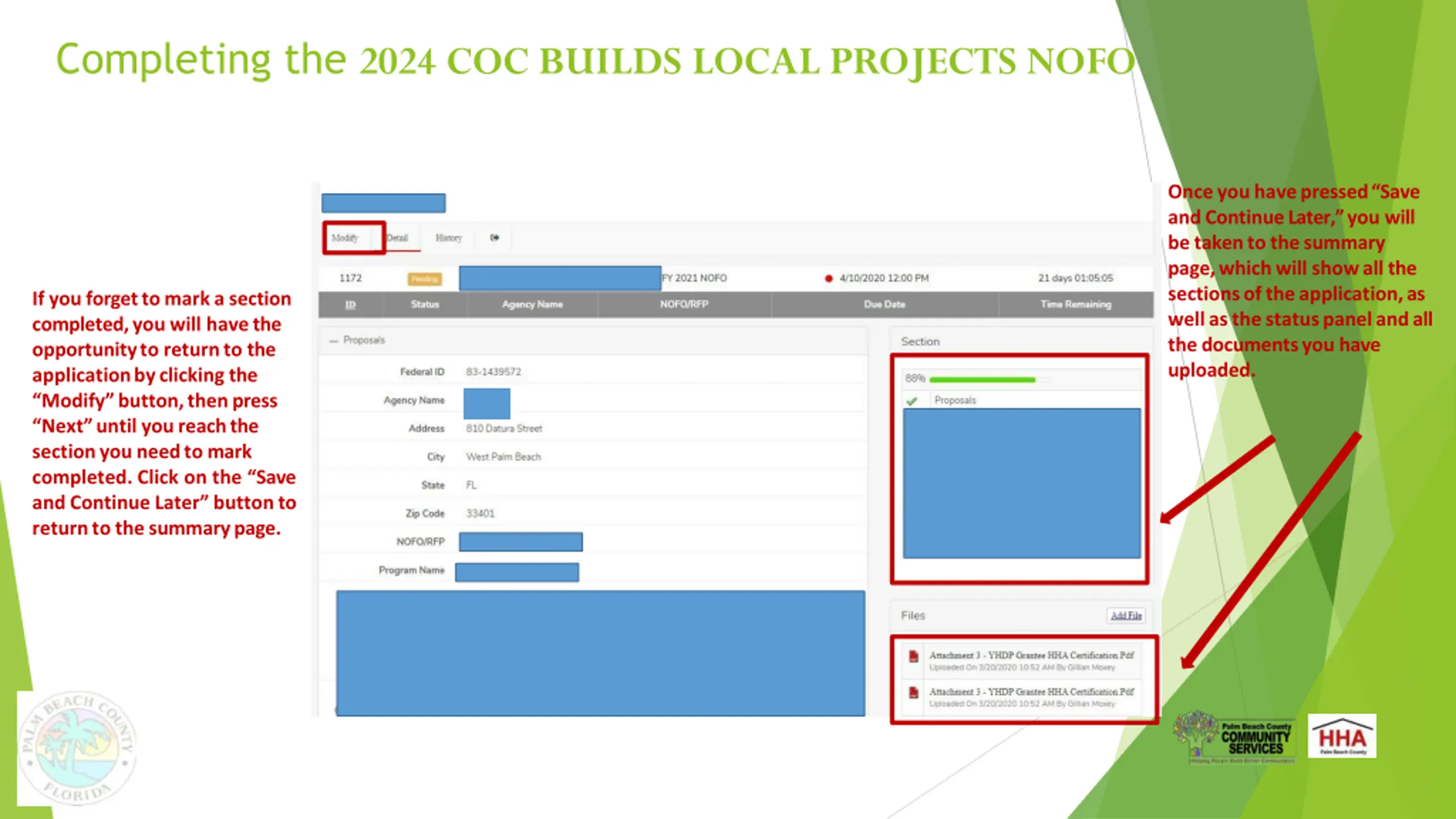Click the Palm Beach County seal logo
Screen dimensions: 1456x819
point(77,748)
